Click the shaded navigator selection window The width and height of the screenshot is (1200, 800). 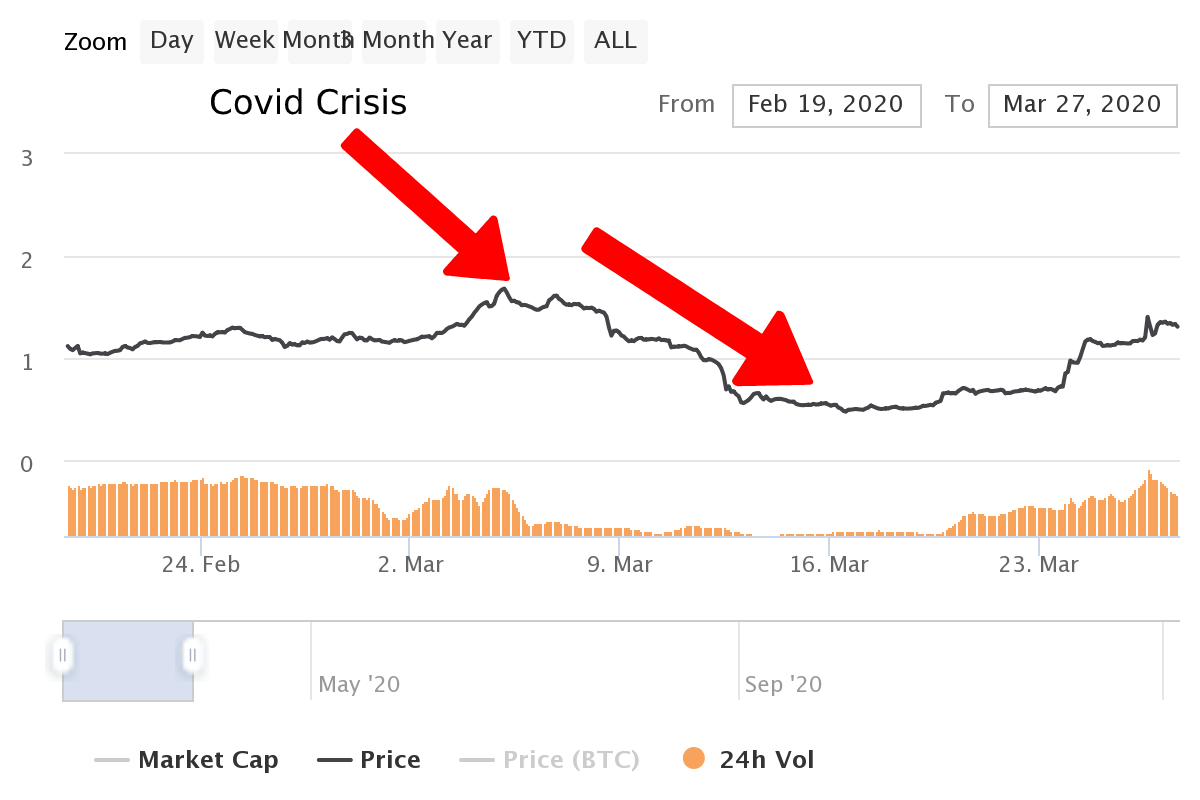click(x=128, y=661)
